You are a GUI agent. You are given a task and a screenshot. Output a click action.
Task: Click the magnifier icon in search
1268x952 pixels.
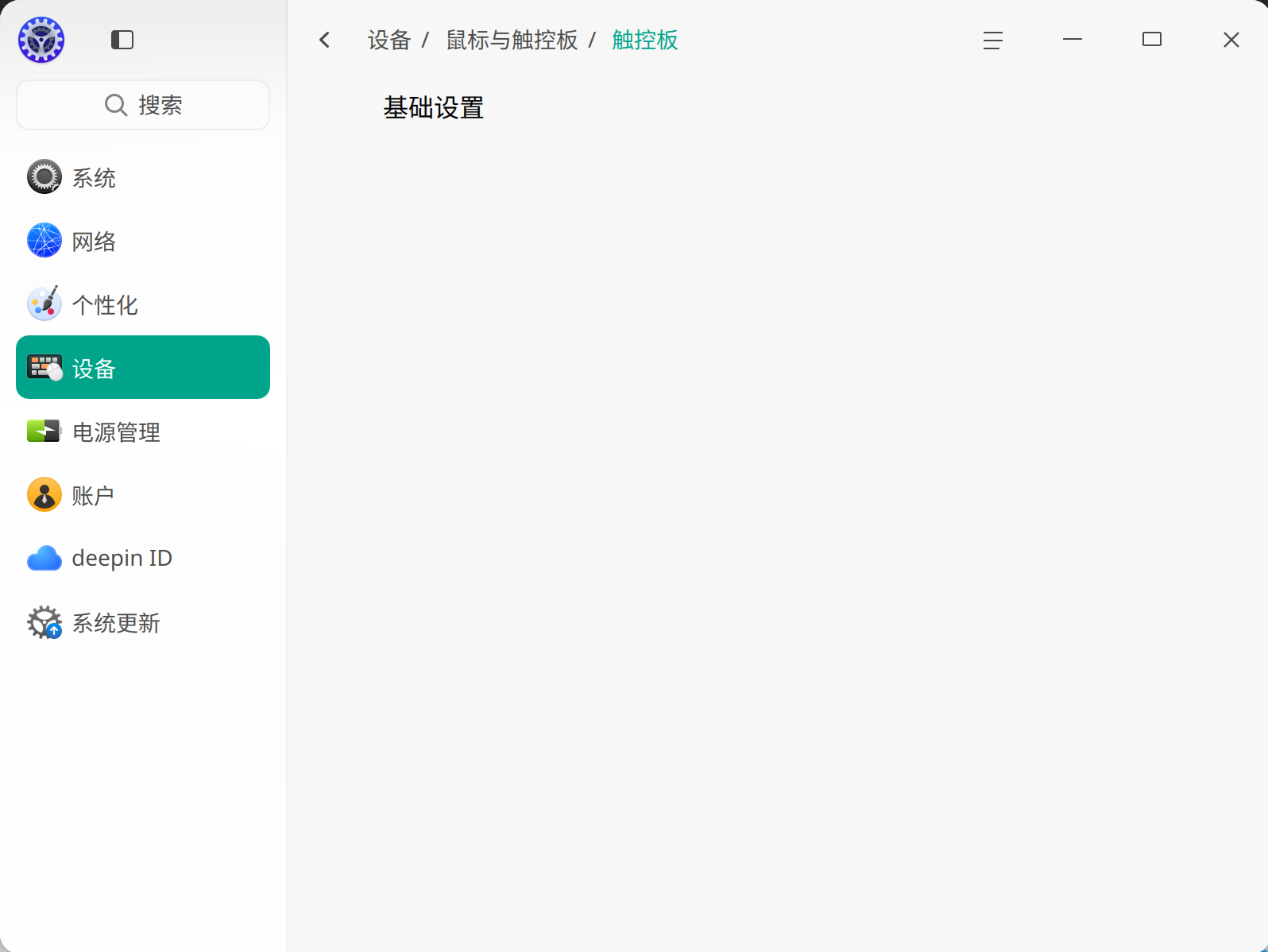click(116, 105)
